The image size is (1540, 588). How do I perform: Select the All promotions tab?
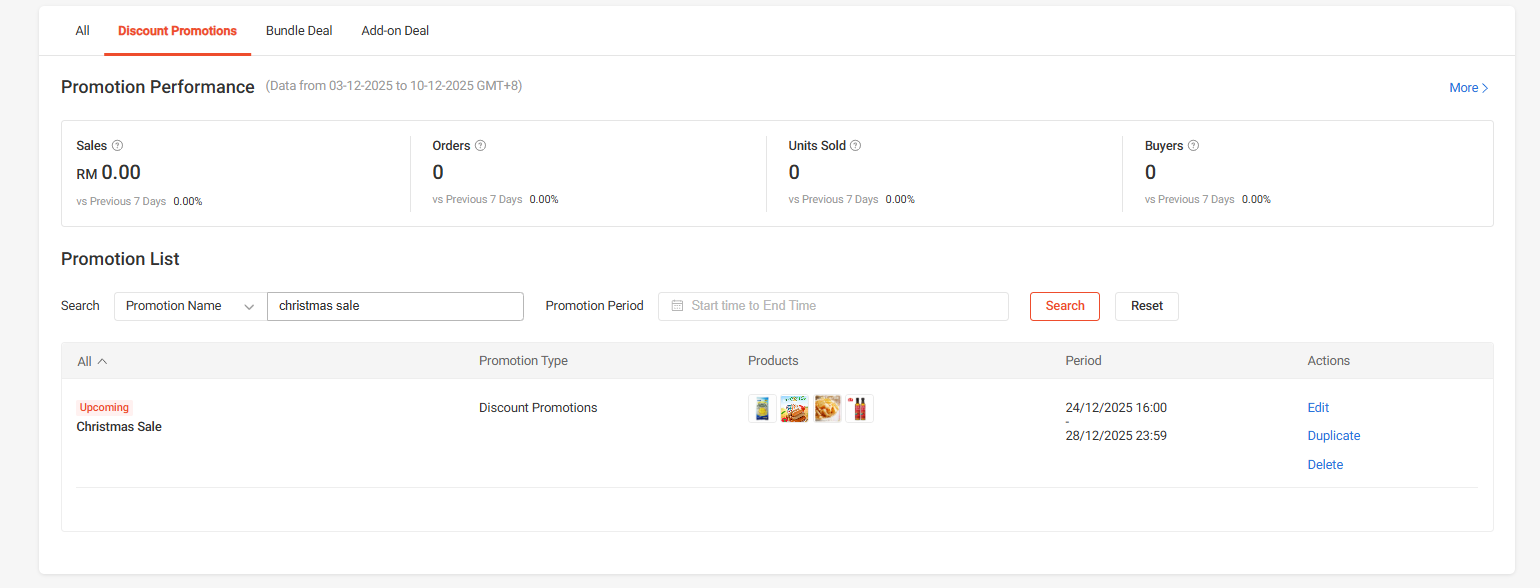82,30
